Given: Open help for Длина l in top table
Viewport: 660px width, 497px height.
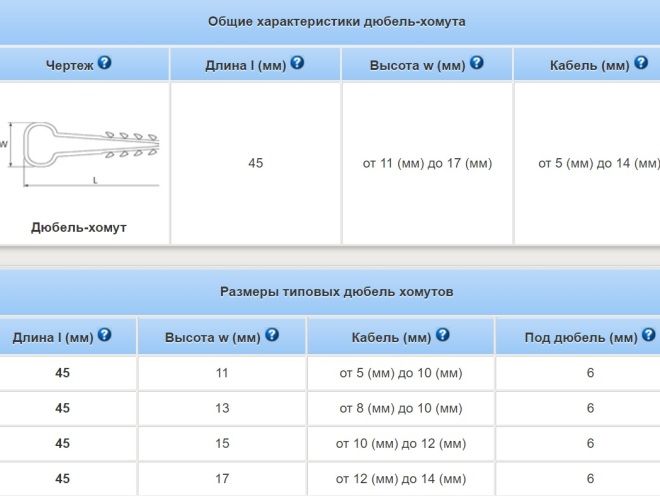Looking at the screenshot, I should coord(297,63).
